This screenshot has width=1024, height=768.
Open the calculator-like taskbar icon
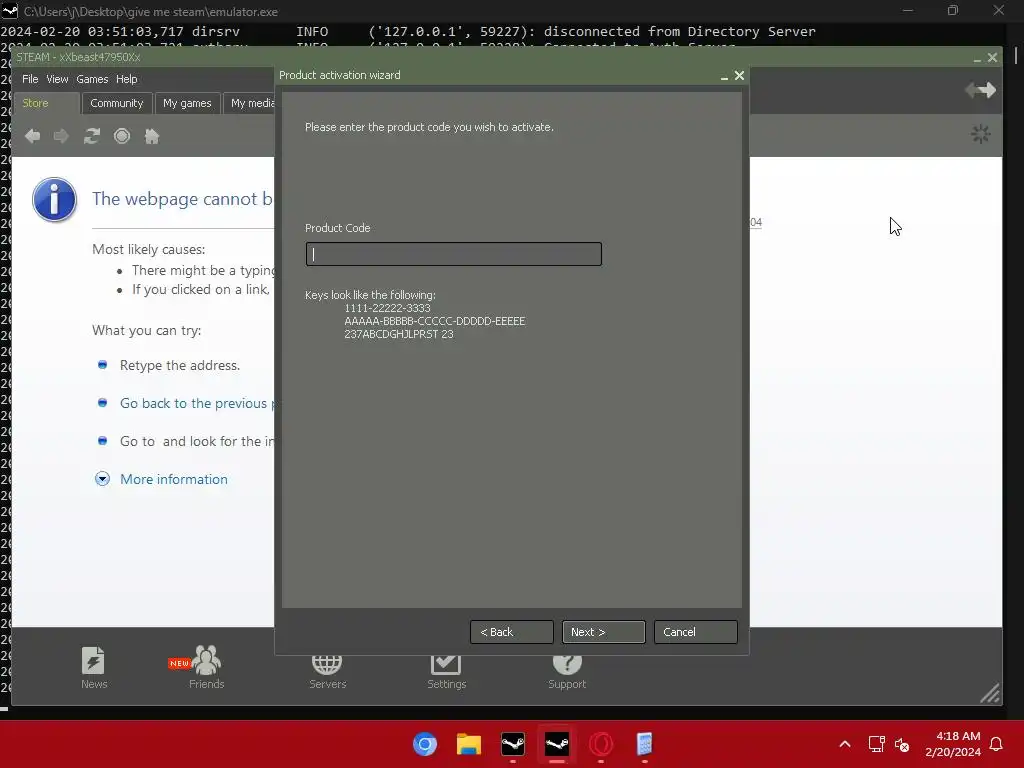pyautogui.click(x=645, y=744)
